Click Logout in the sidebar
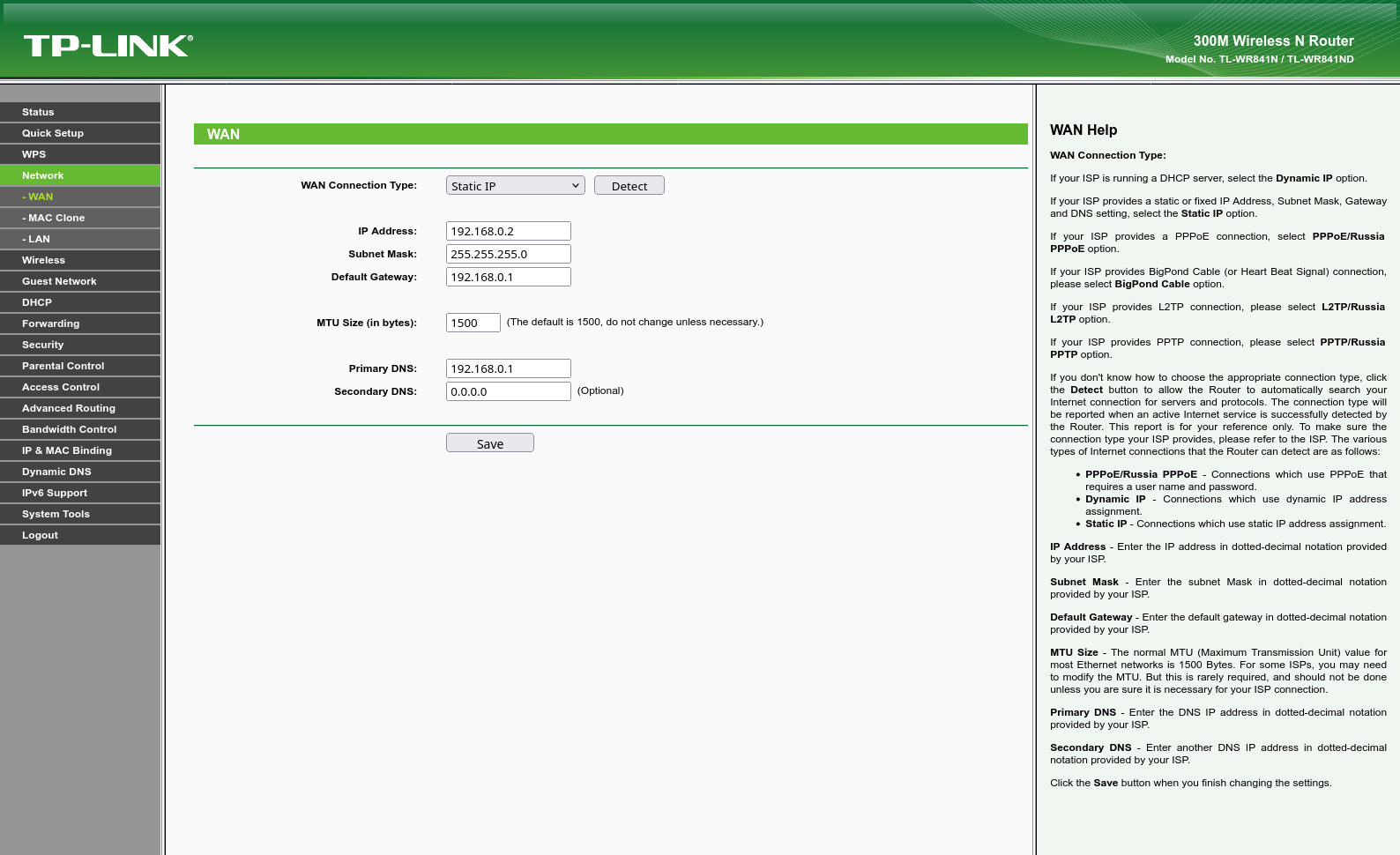Screen dimensions: 1400x855 pos(80,535)
